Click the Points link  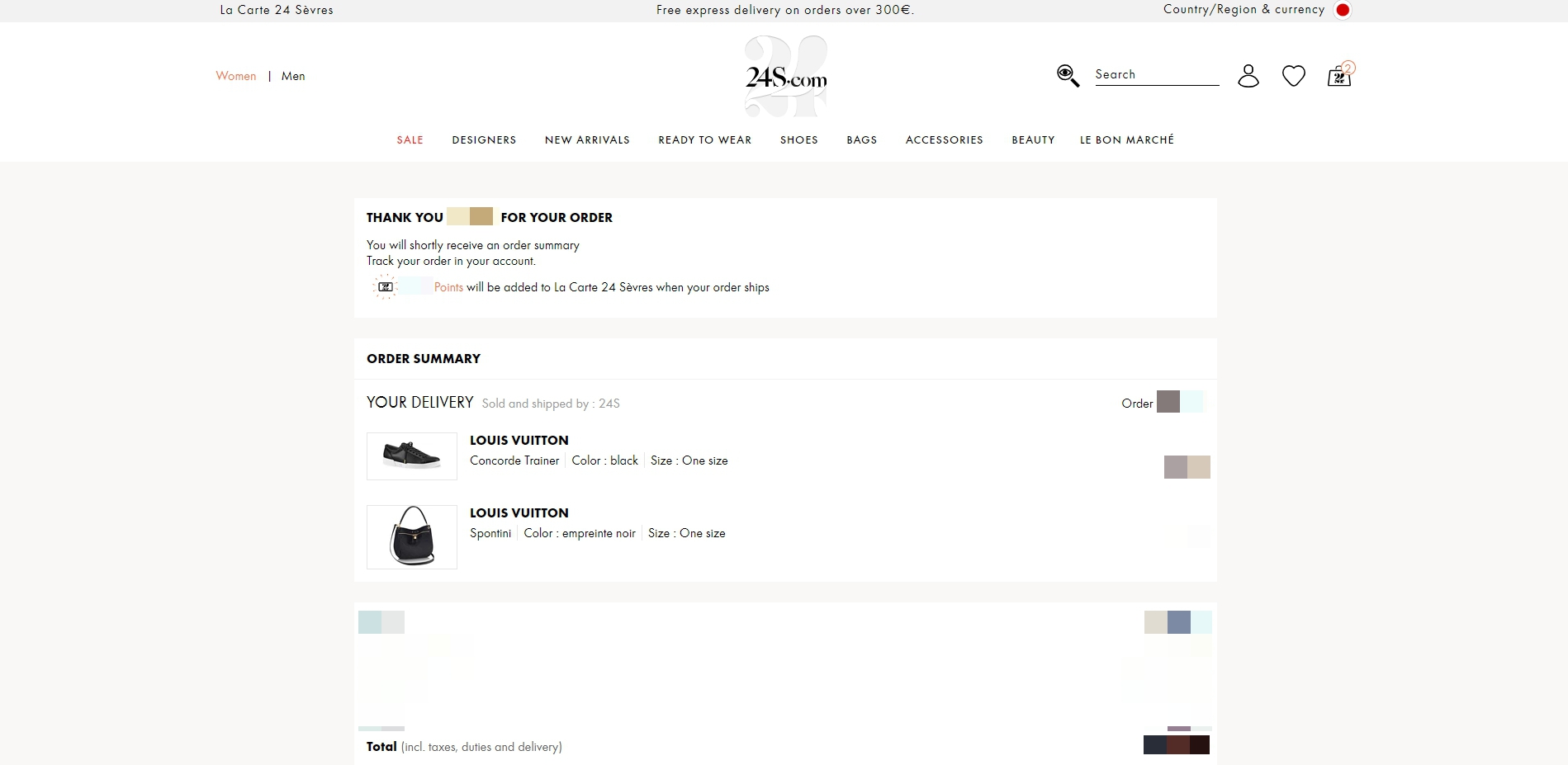[448, 287]
